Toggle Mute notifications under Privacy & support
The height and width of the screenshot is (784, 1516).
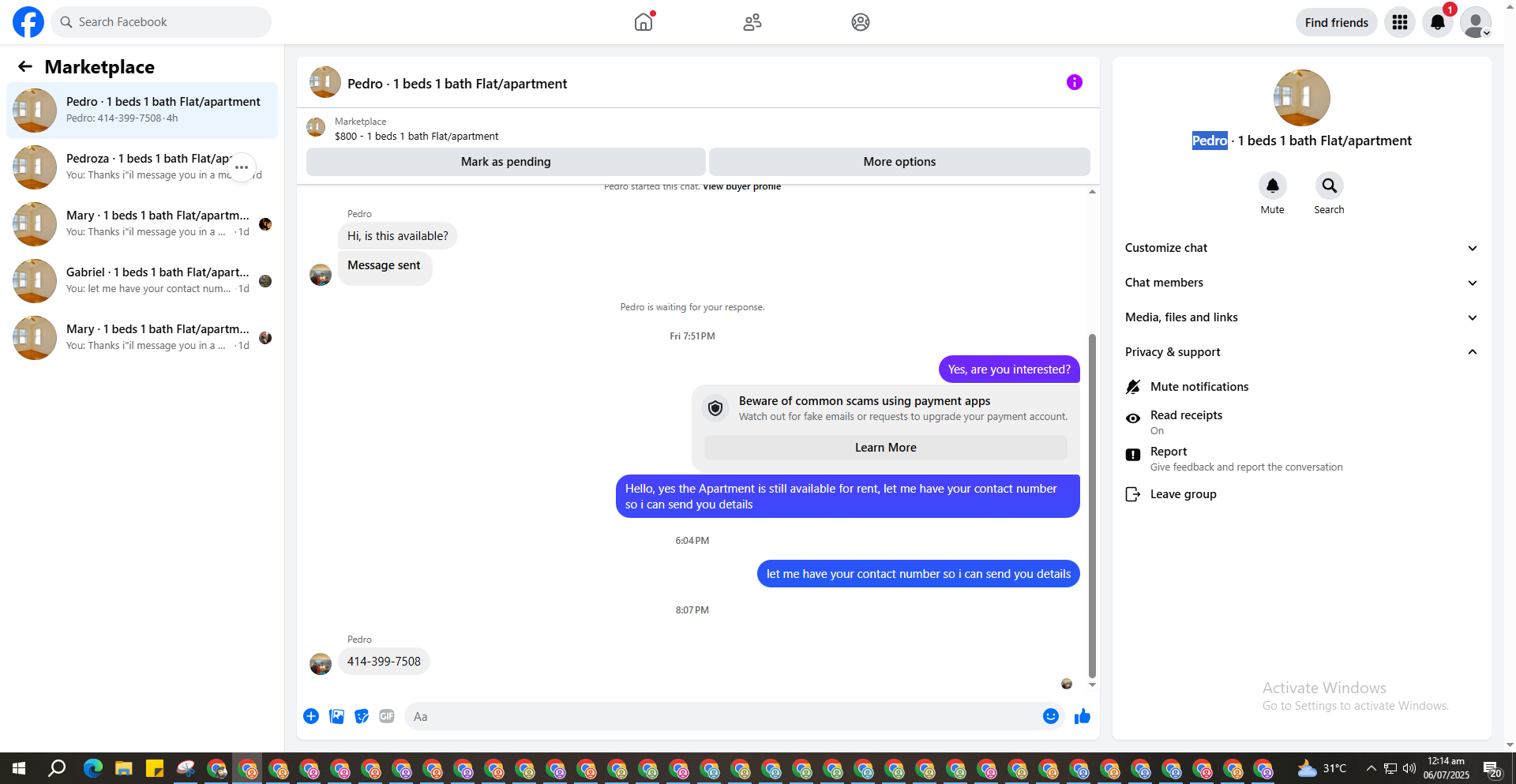(x=1302, y=387)
